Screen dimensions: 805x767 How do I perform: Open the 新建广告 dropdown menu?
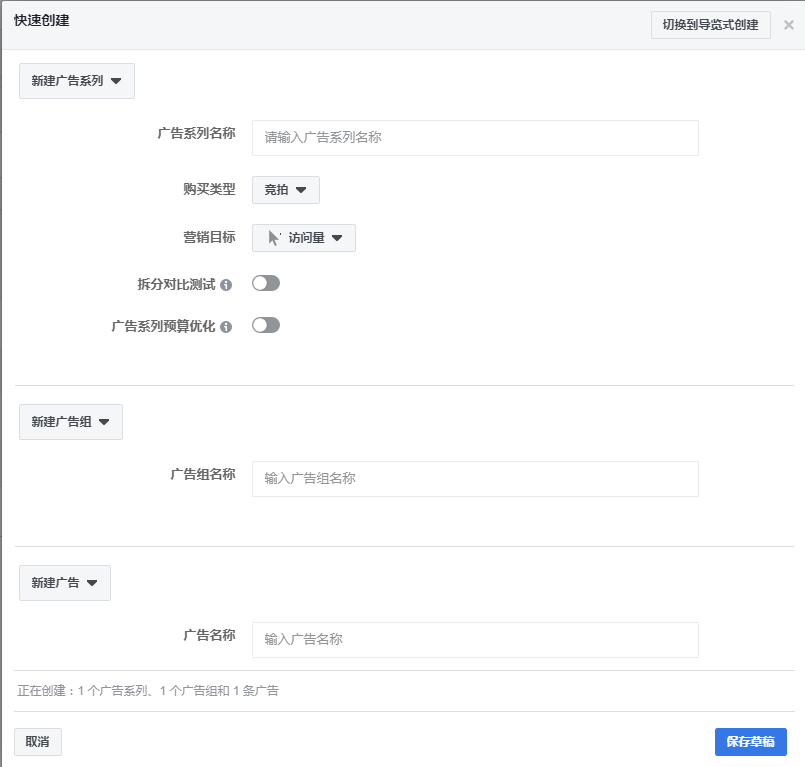(64, 583)
